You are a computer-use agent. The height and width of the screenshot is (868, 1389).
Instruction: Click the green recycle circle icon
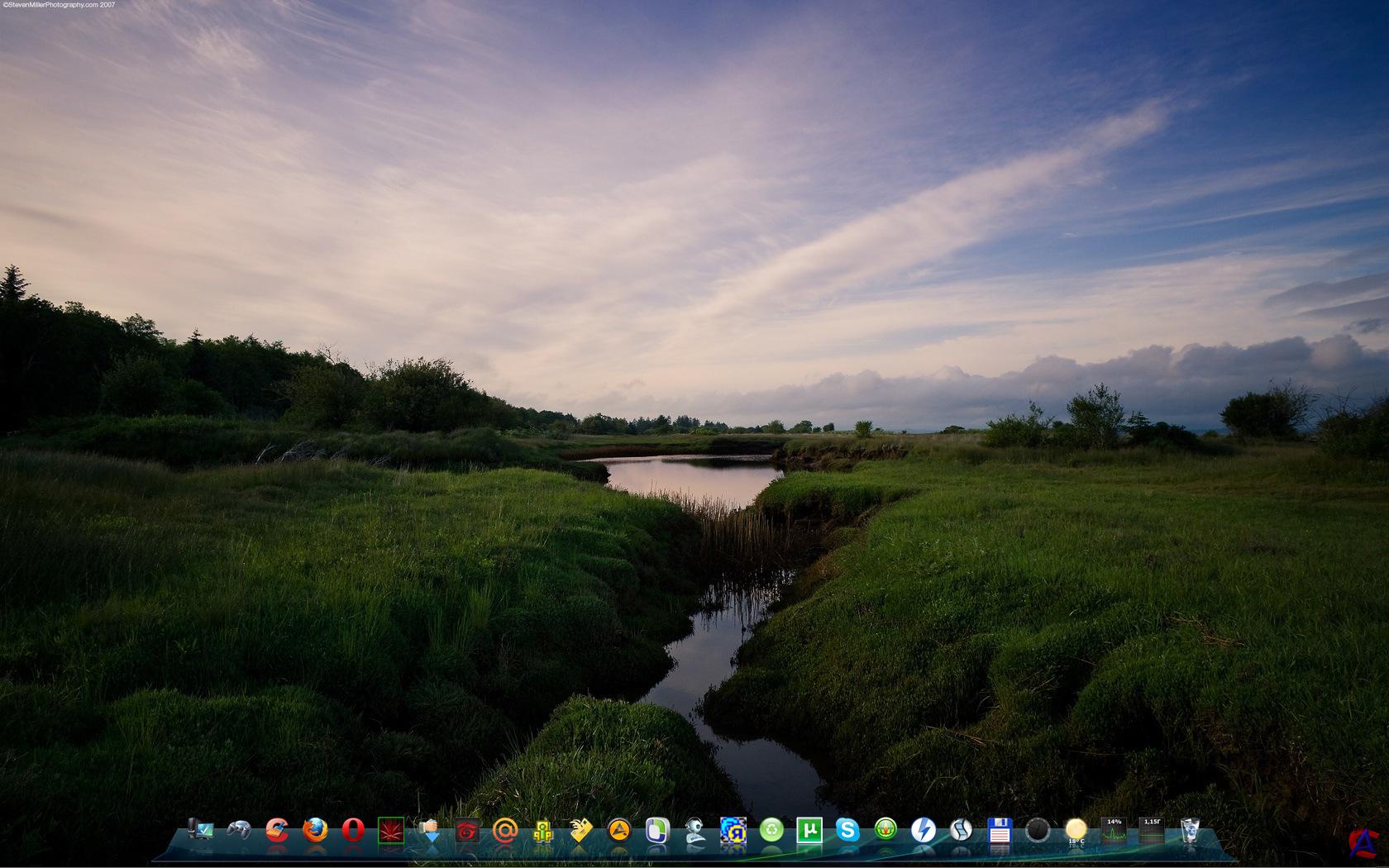771,830
